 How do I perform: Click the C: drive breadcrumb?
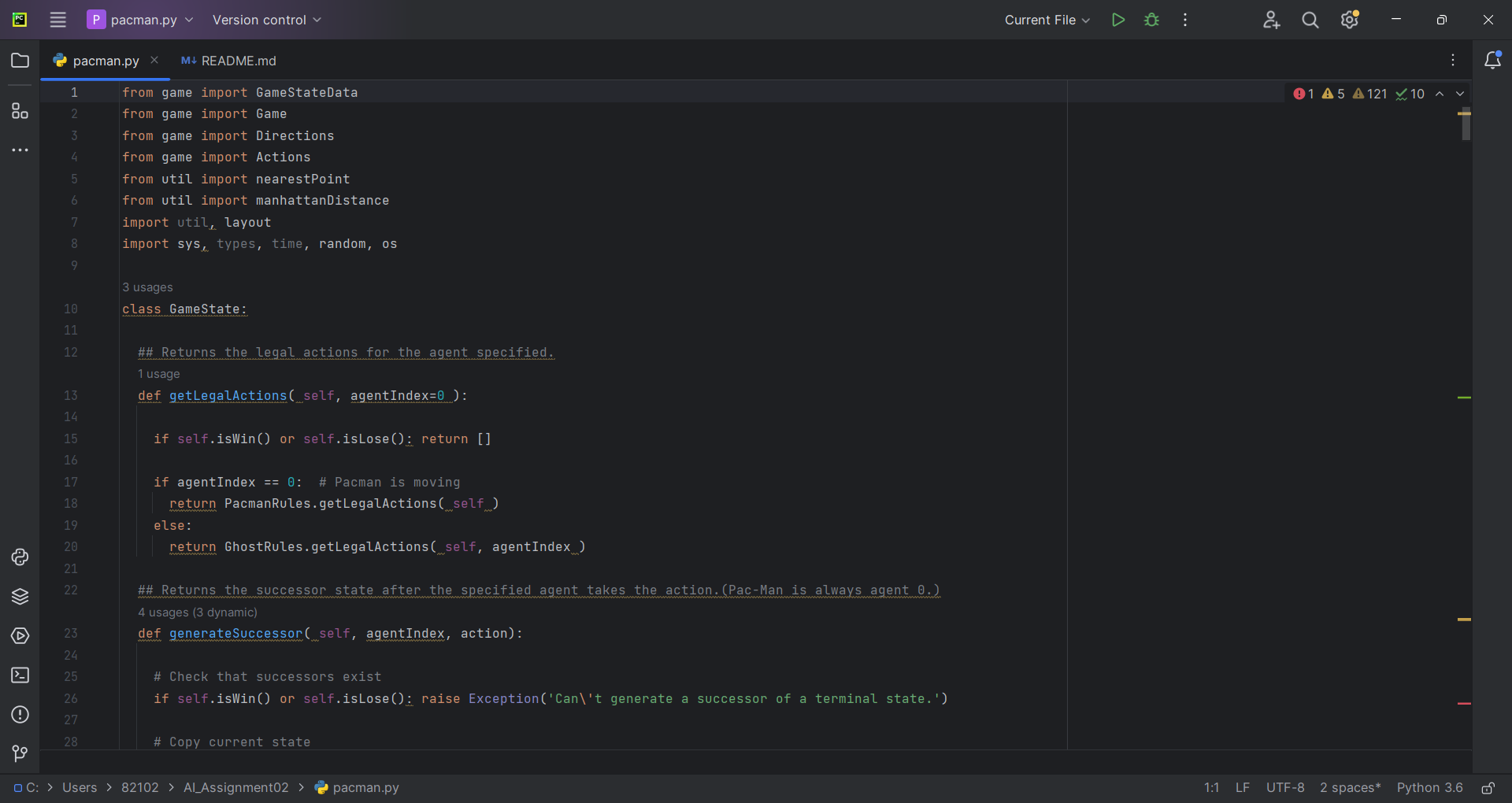[x=26, y=788]
